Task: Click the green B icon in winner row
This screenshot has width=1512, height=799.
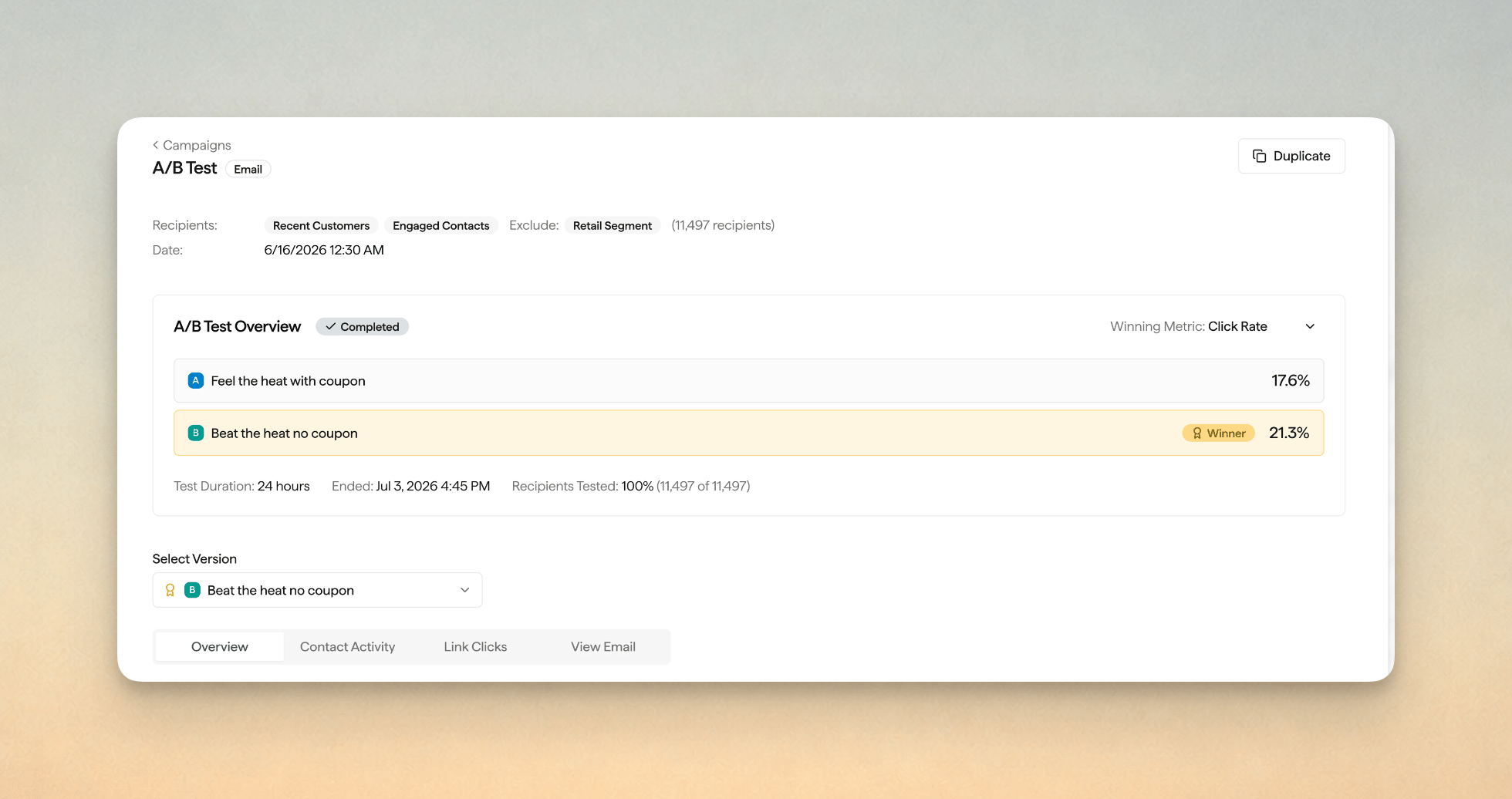Action: pos(196,433)
